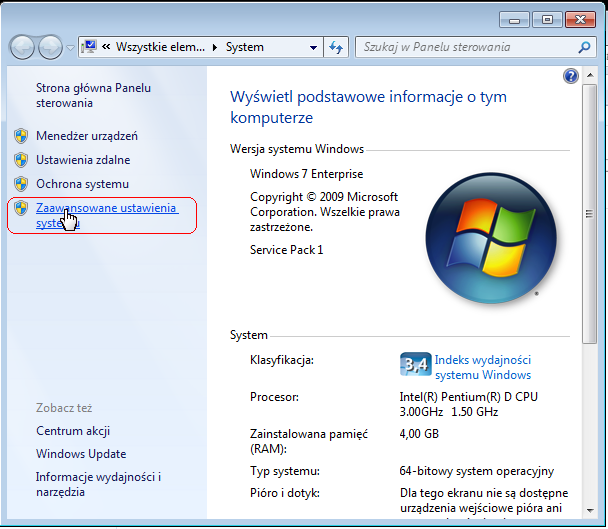This screenshot has height=529, width=608.
Task: Expand the arrow between Wszystkie elem... and System
Action: point(215,48)
